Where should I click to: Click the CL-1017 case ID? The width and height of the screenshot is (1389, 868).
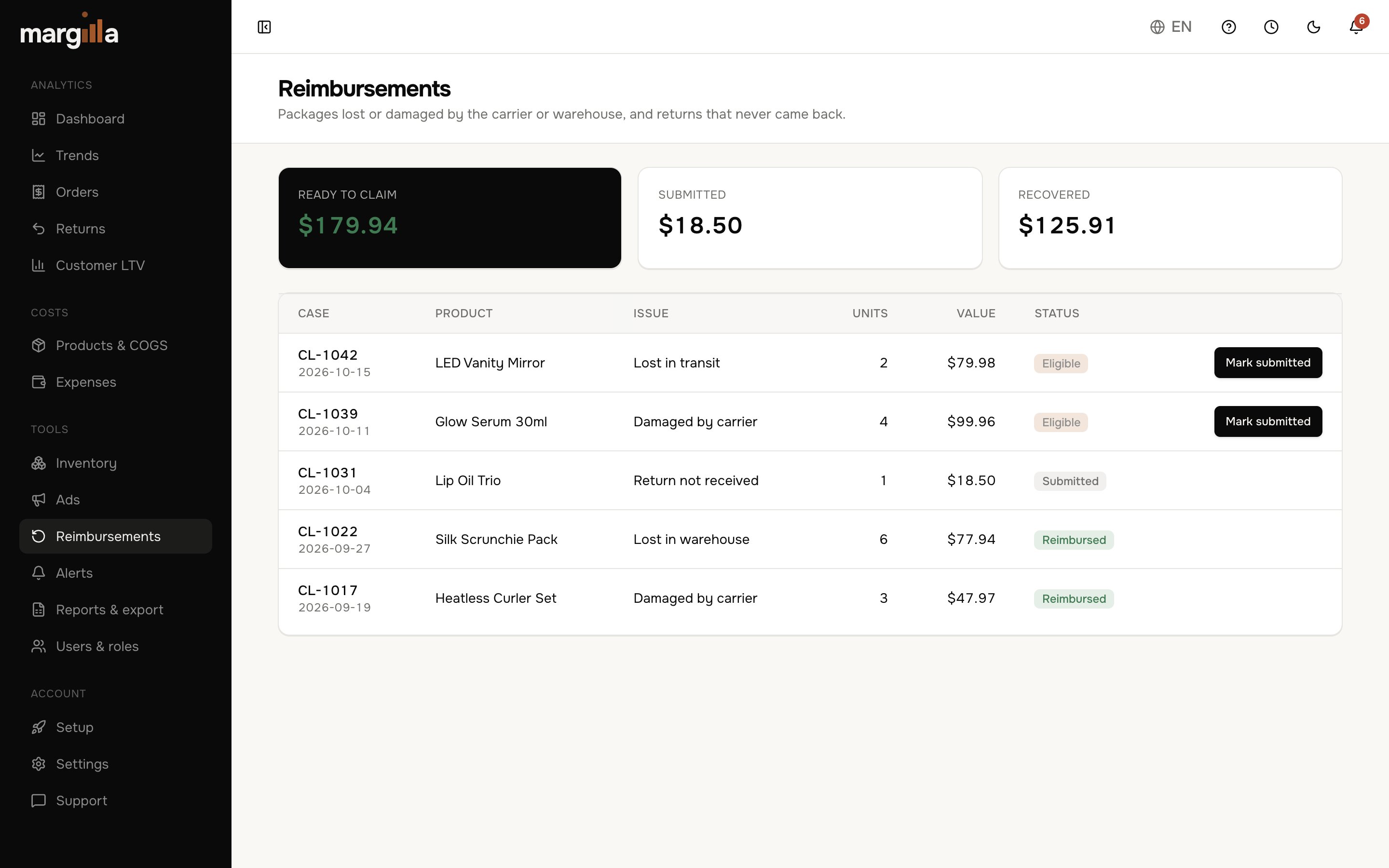coord(327,591)
